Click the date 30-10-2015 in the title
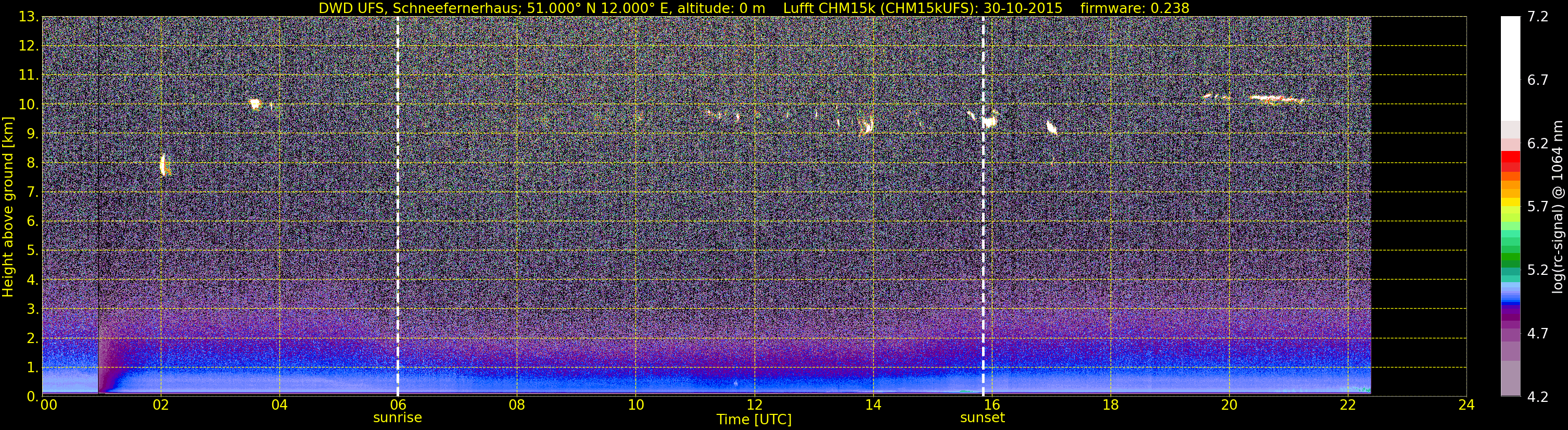This screenshot has height=430, width=1568. point(1023,8)
